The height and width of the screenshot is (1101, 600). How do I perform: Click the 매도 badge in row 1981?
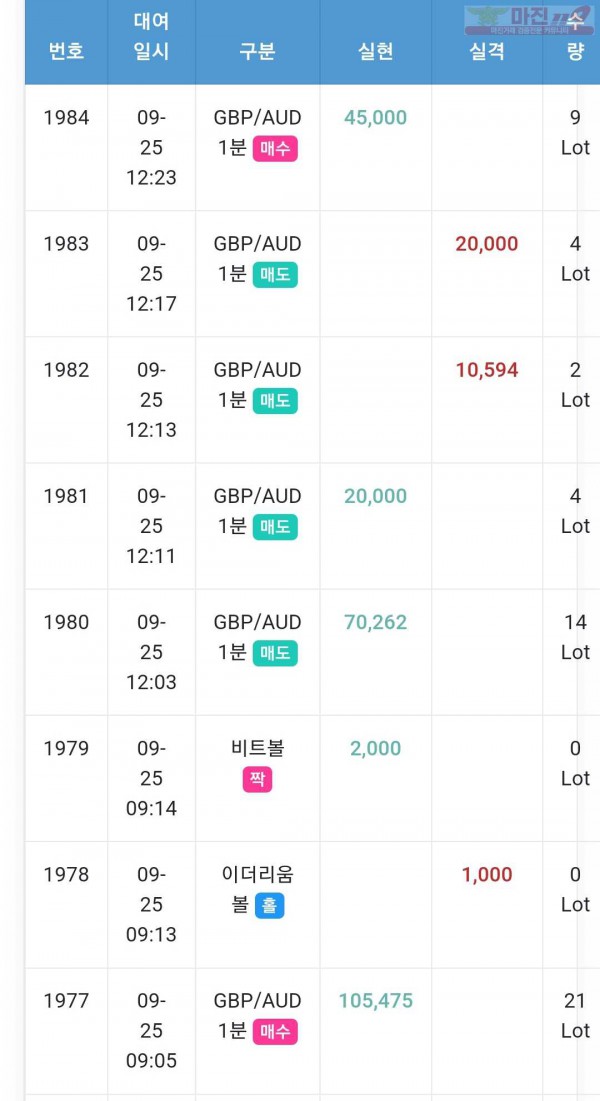pyautogui.click(x=274, y=526)
